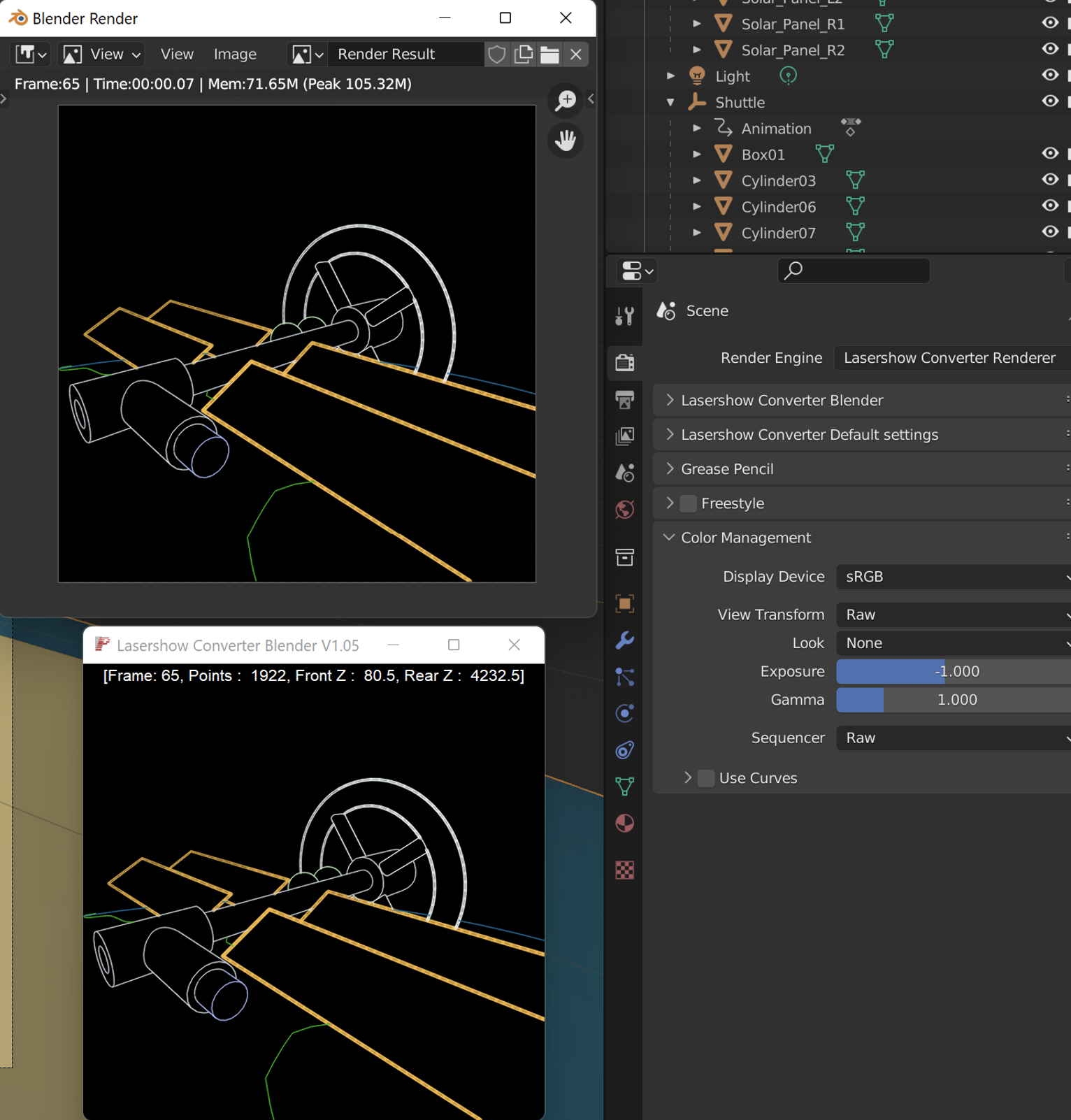1071x1120 pixels.
Task: Open the View Transform dropdown
Action: click(x=952, y=615)
